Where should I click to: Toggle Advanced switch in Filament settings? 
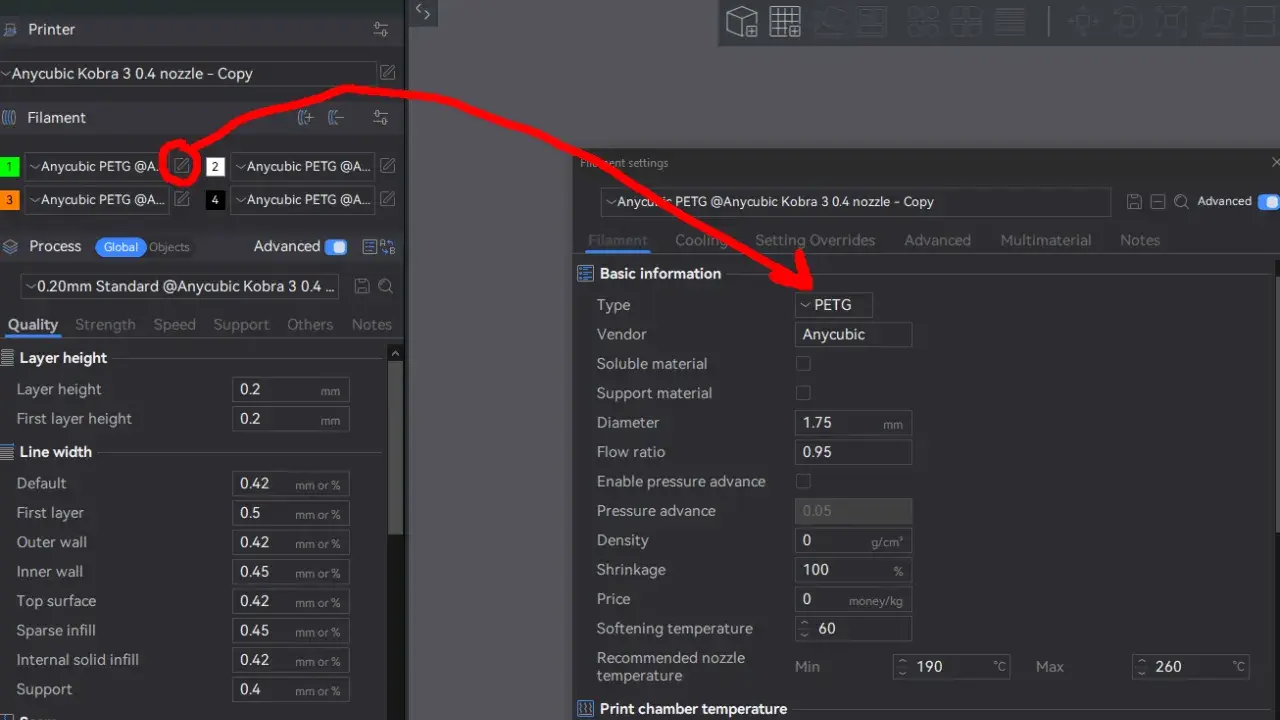1268,202
